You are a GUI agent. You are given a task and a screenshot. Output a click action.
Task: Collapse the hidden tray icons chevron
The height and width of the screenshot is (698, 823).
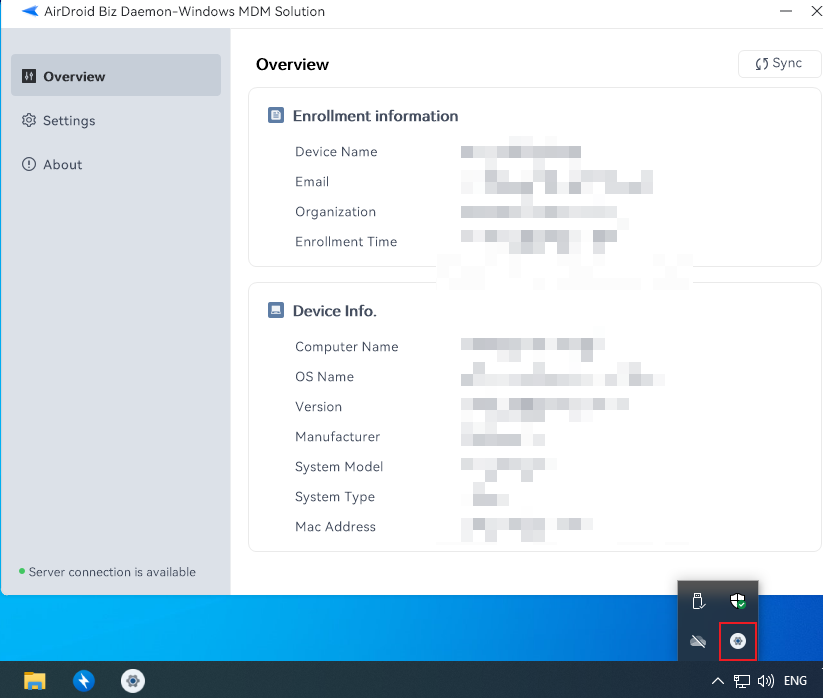tap(718, 681)
